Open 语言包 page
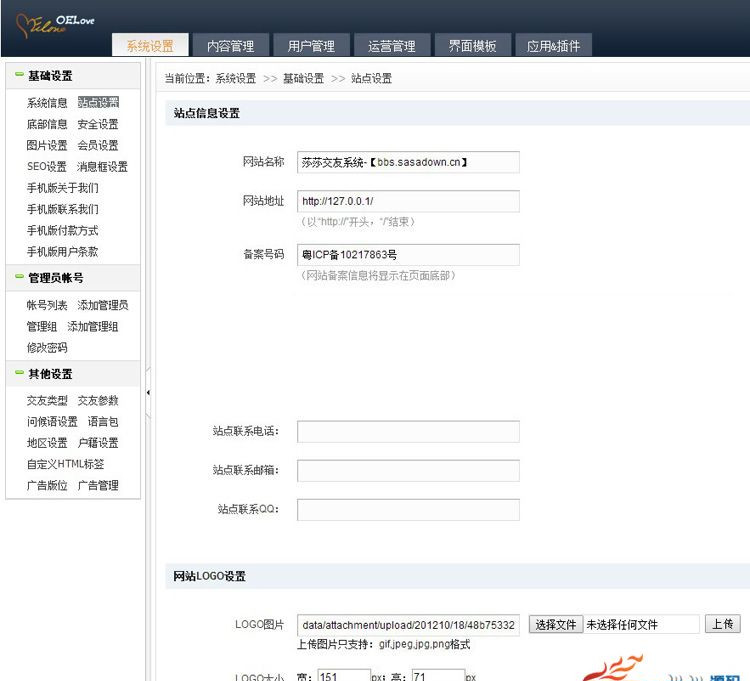This screenshot has height=681, width=750. pyautogui.click(x=103, y=422)
